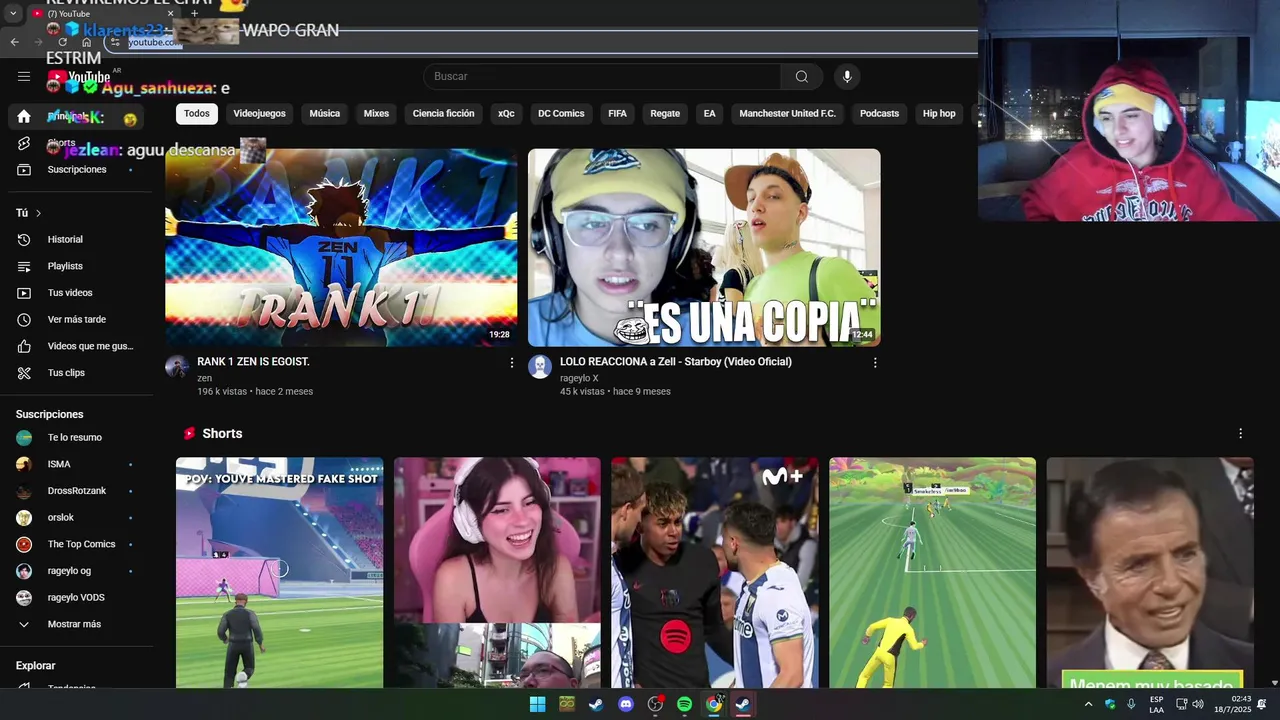This screenshot has width=1280, height=720.
Task: Select the DC Comics filter chip
Action: (561, 113)
